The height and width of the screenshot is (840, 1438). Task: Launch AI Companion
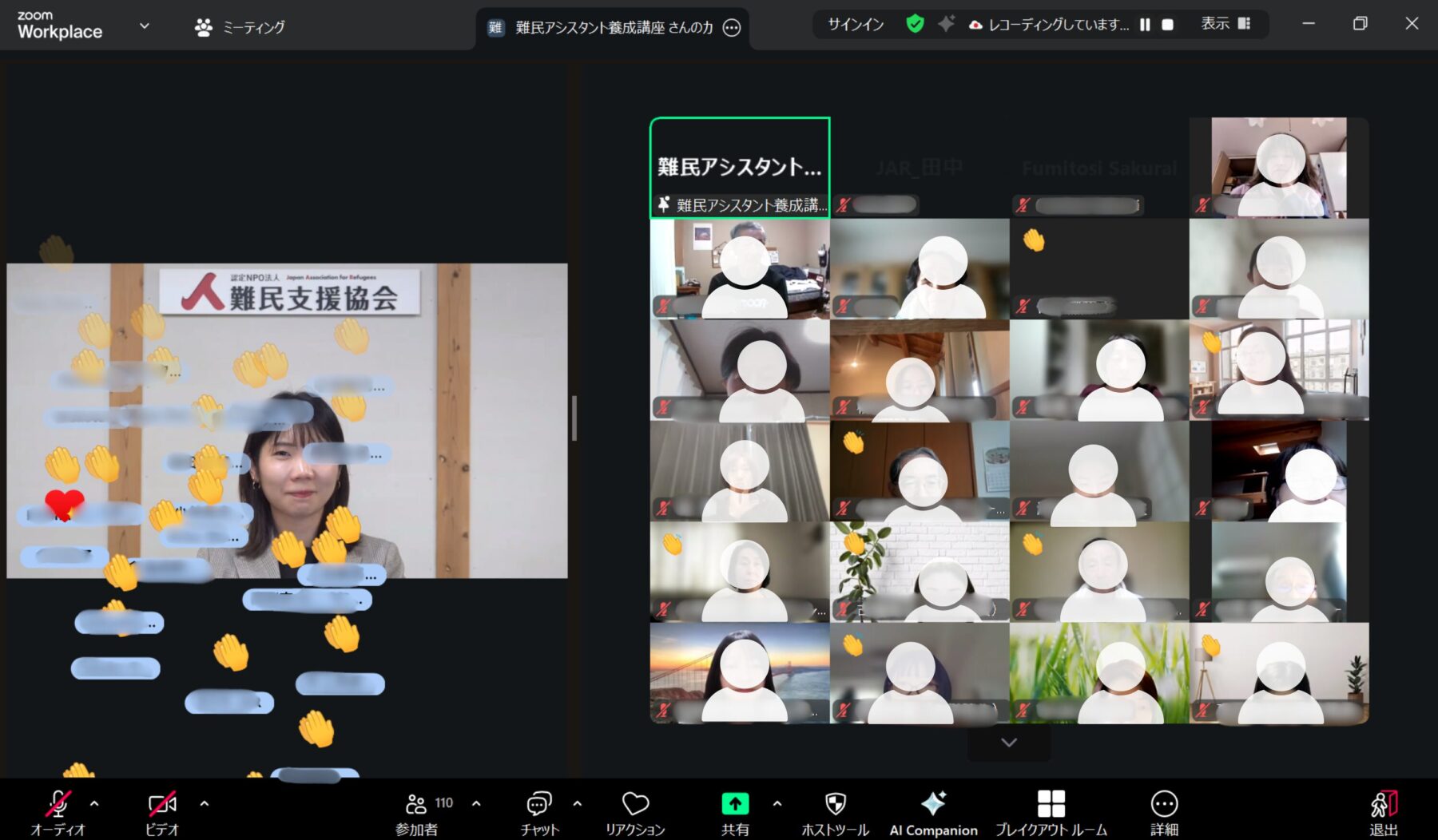coord(933,810)
